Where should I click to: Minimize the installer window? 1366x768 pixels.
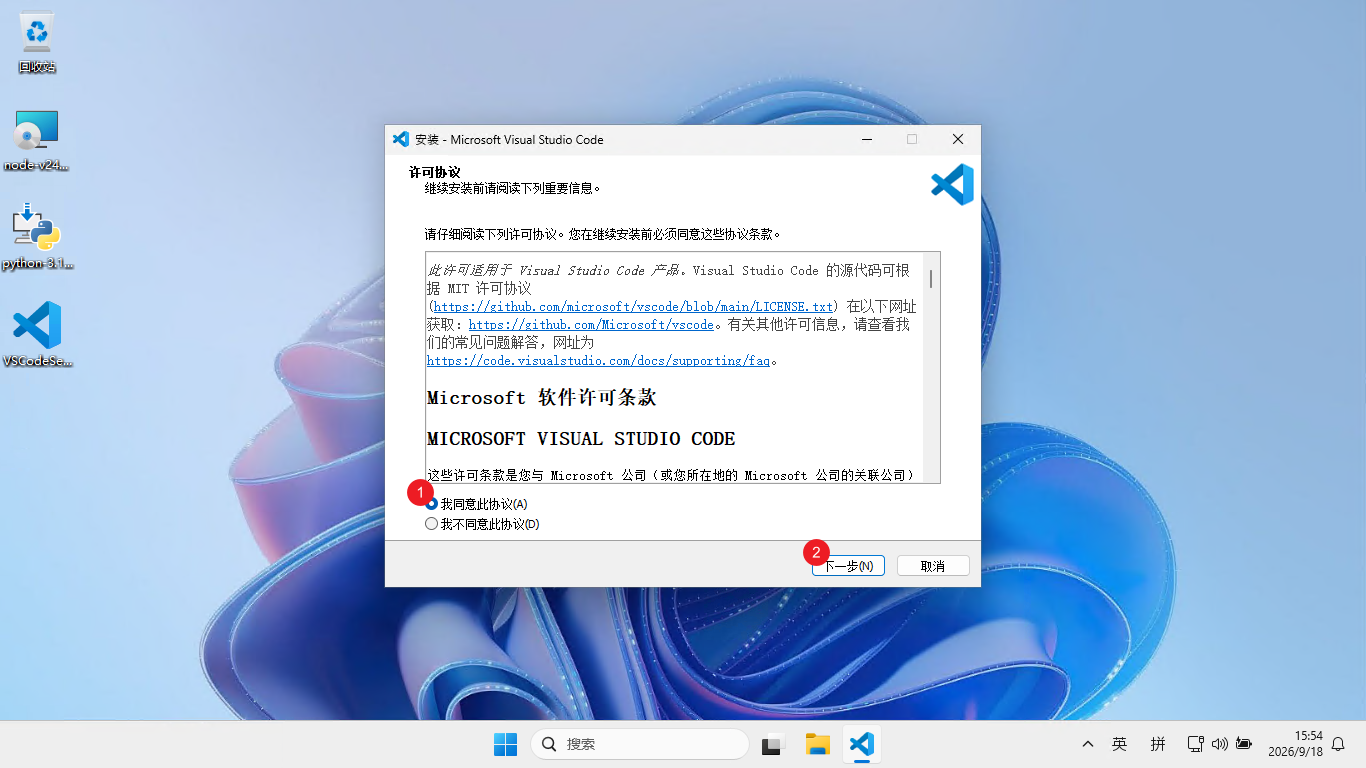click(866, 139)
